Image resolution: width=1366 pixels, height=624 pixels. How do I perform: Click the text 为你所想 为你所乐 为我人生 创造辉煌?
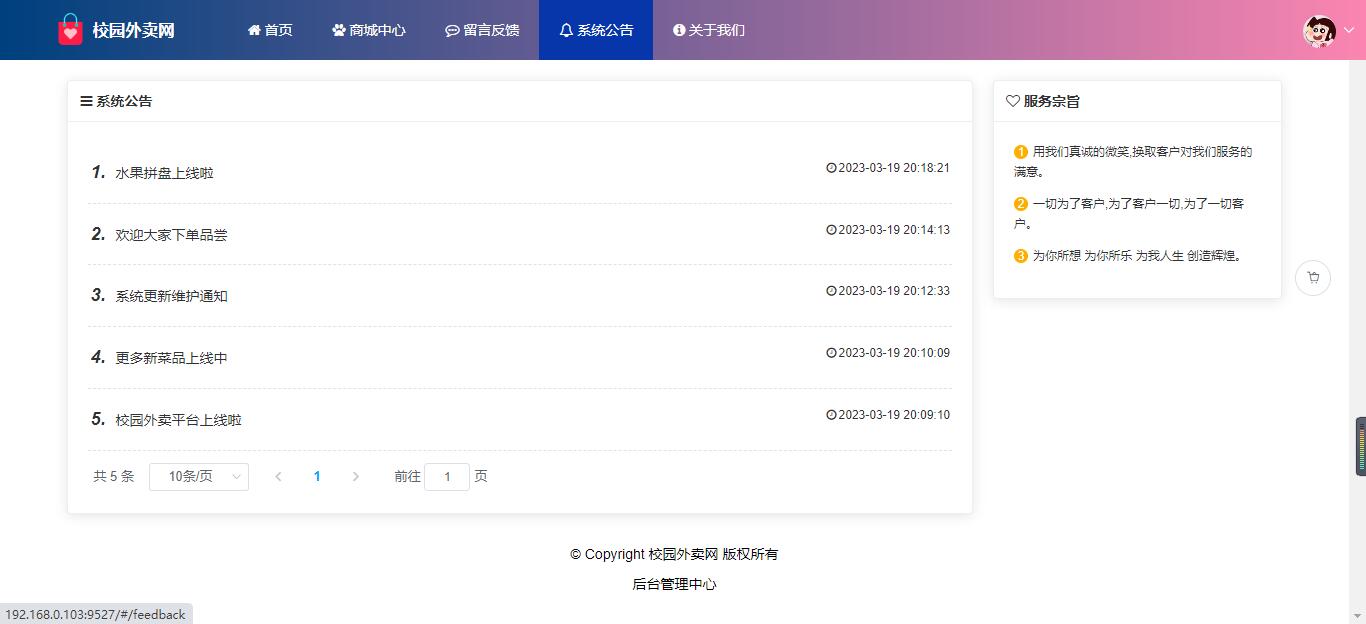pyautogui.click(x=1138, y=256)
